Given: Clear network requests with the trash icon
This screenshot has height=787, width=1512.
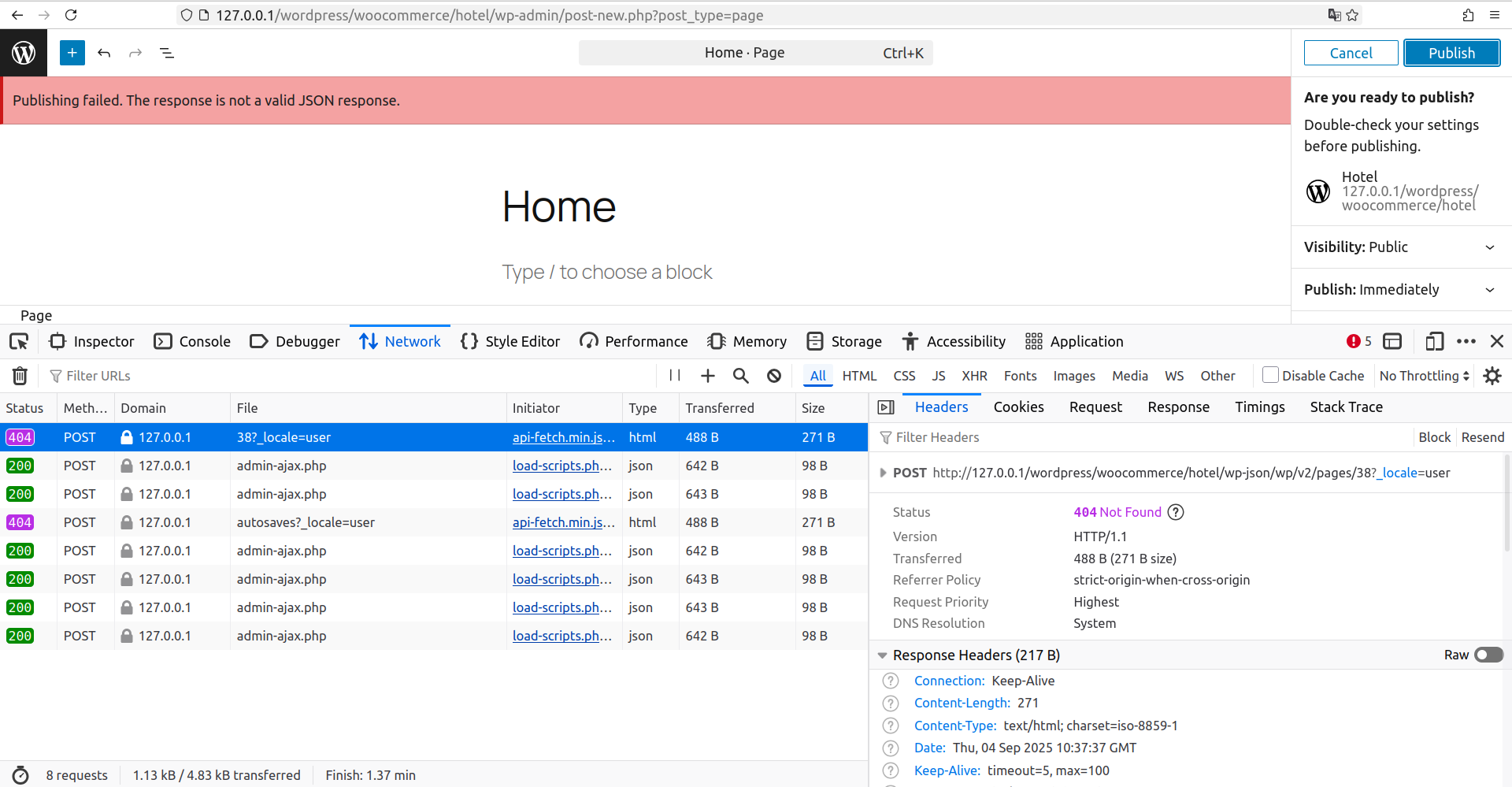Looking at the screenshot, I should 20,376.
